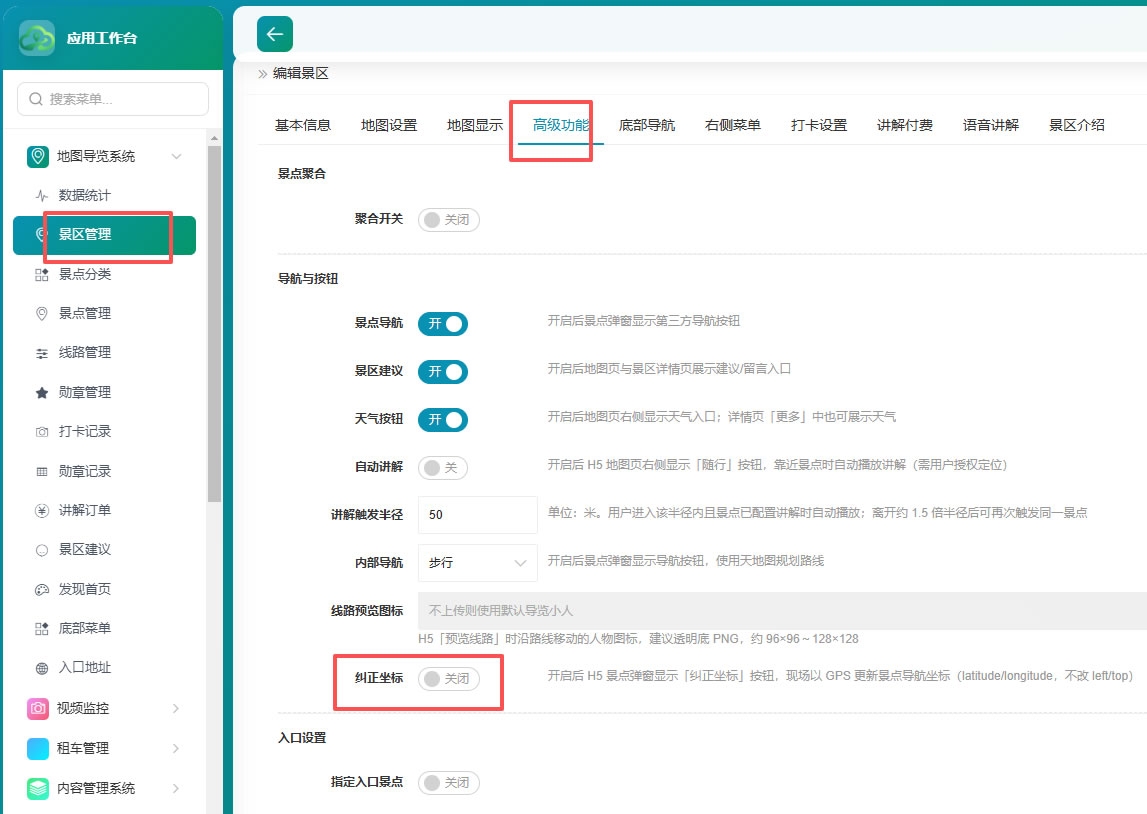Click the 地图导览系统 map pin icon

click(38, 156)
